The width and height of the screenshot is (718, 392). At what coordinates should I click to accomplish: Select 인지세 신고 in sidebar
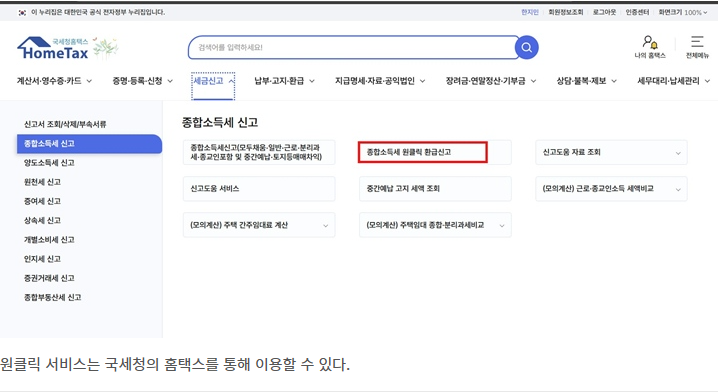[x=42, y=259]
